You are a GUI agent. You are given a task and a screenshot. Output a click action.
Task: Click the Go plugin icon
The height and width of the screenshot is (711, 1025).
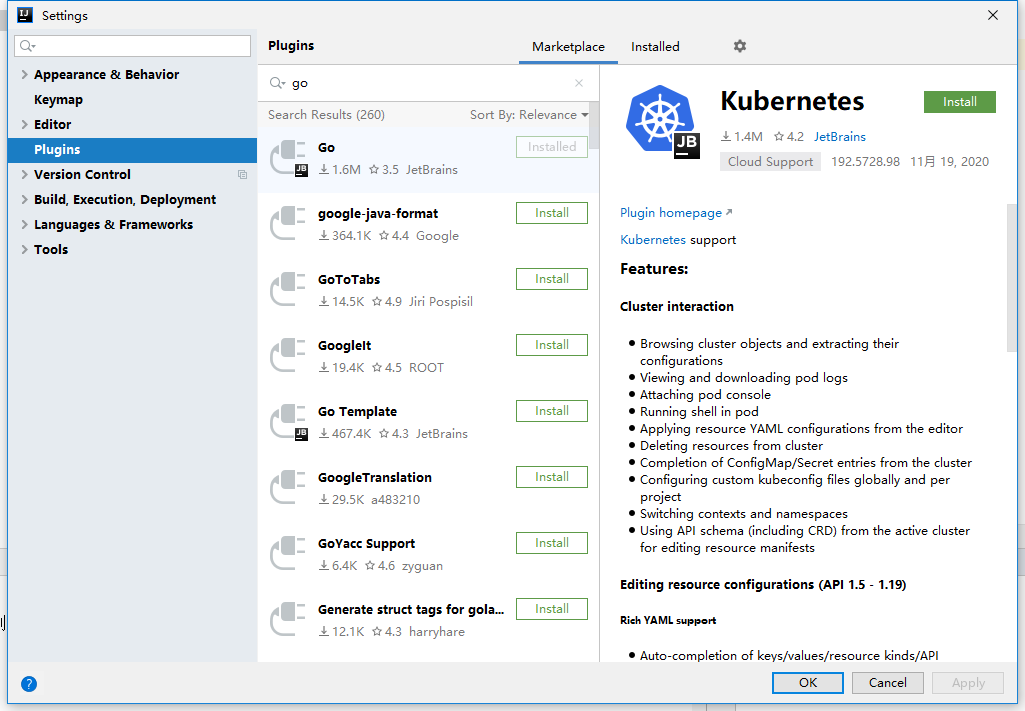[289, 158]
